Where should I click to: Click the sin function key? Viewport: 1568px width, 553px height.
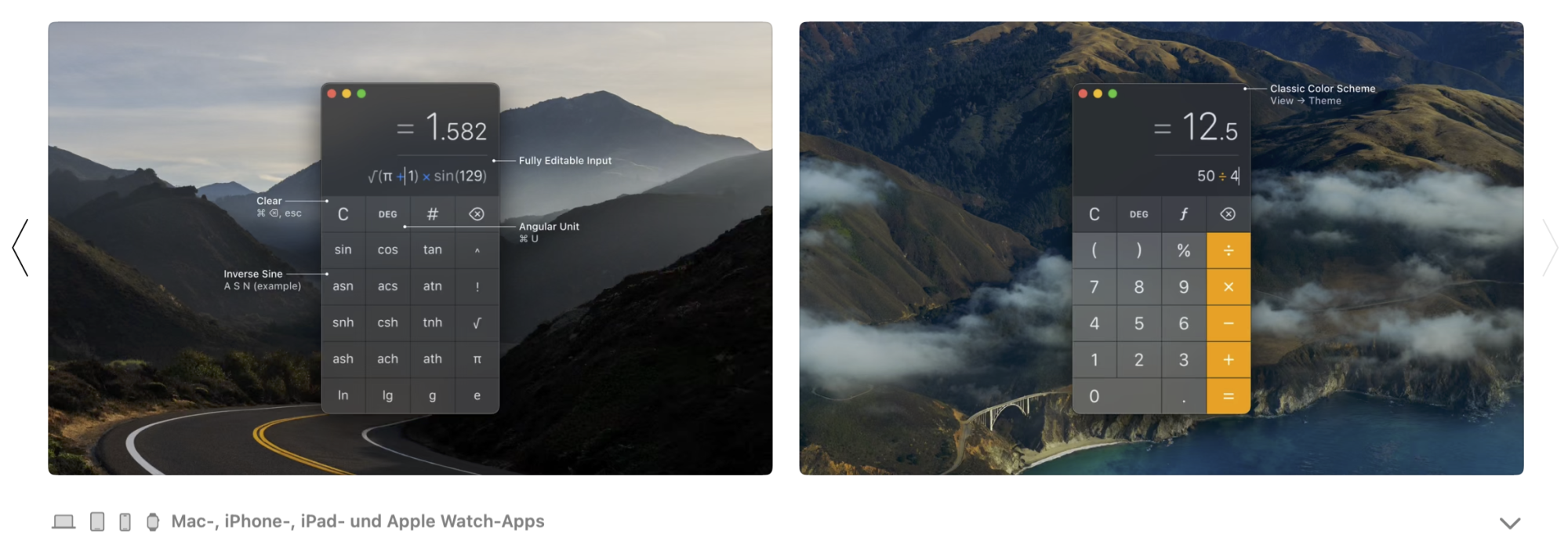tap(343, 250)
